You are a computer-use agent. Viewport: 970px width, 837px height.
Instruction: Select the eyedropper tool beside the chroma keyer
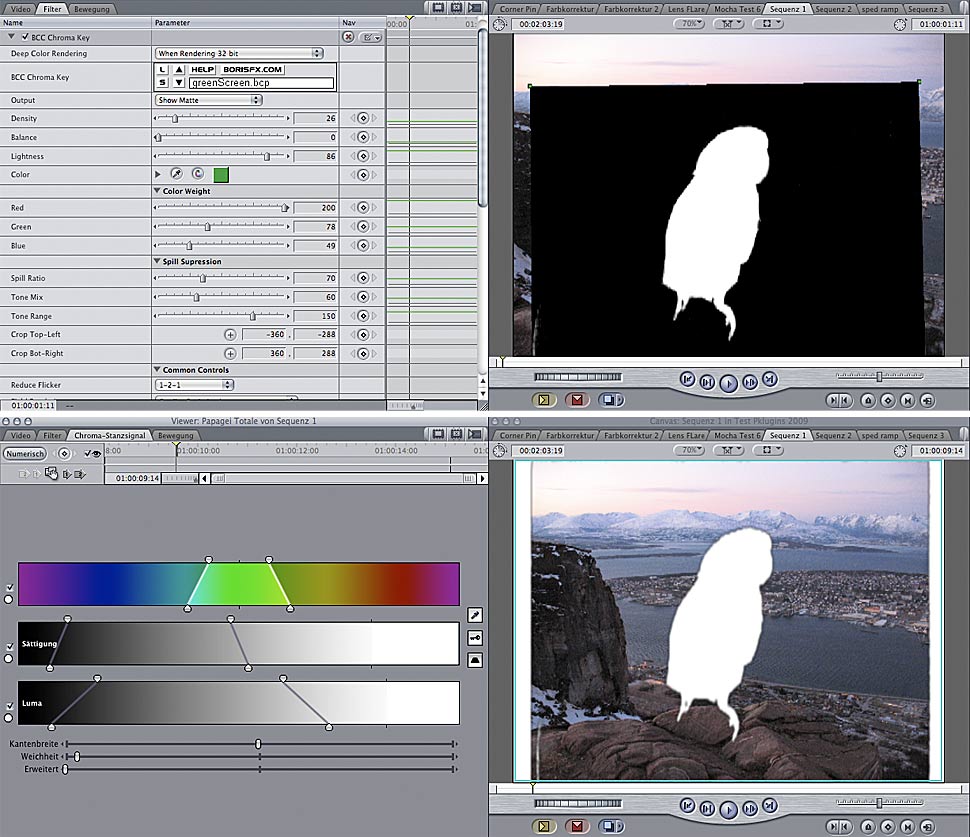(475, 615)
